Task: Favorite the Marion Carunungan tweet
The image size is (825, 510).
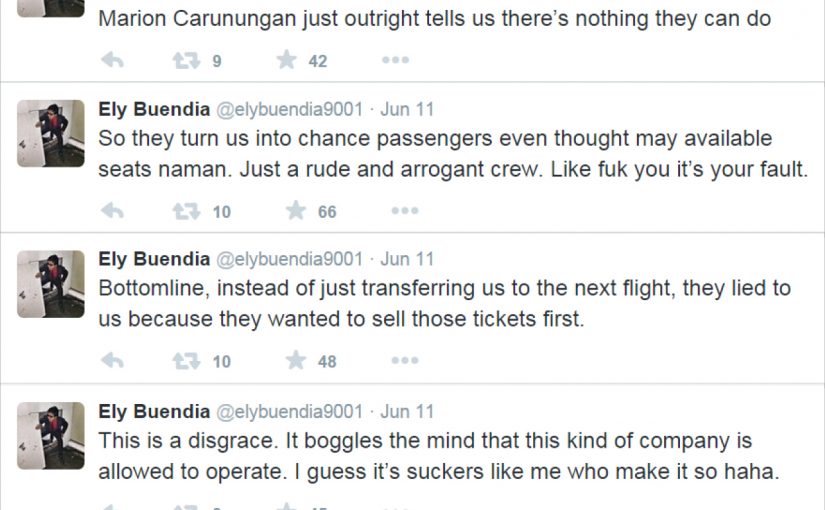Action: (x=287, y=61)
